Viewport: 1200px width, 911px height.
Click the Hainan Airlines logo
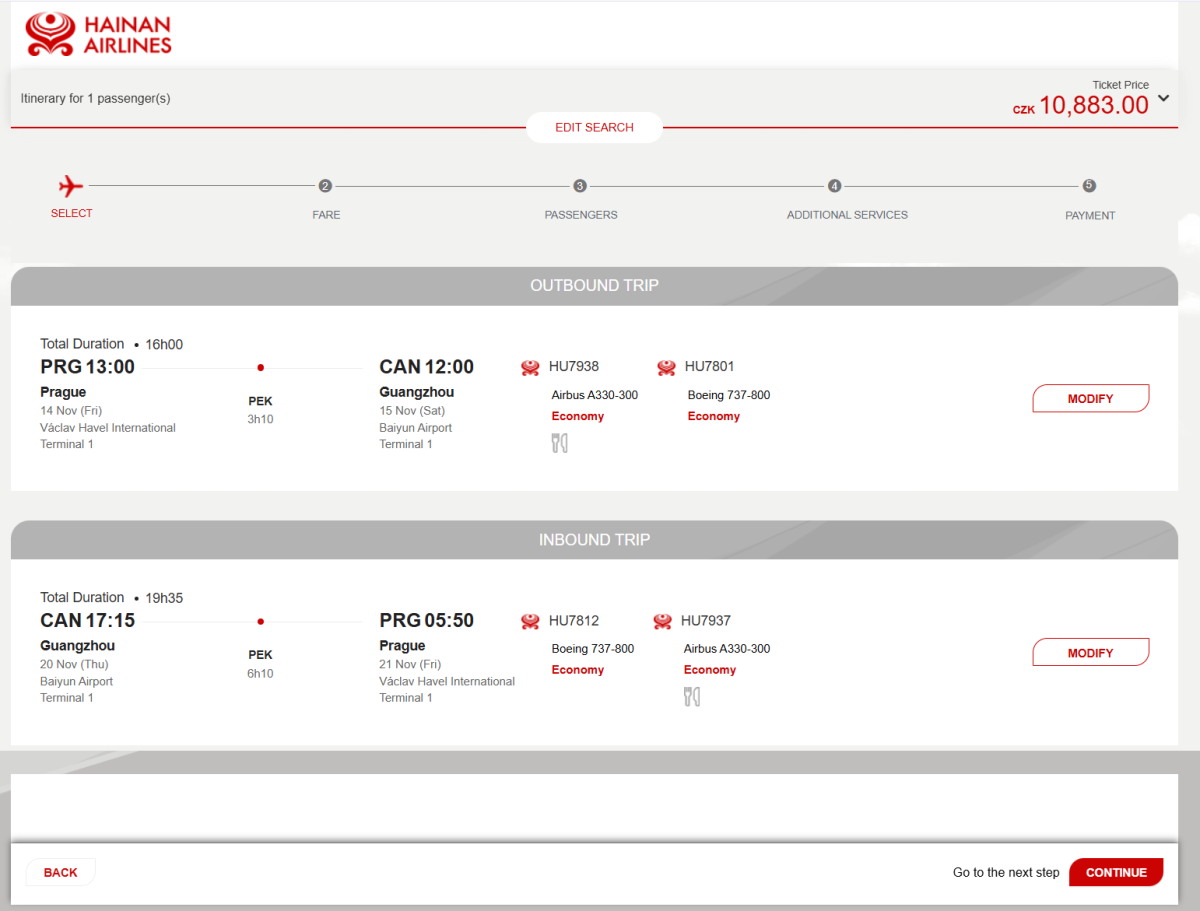(x=98, y=34)
